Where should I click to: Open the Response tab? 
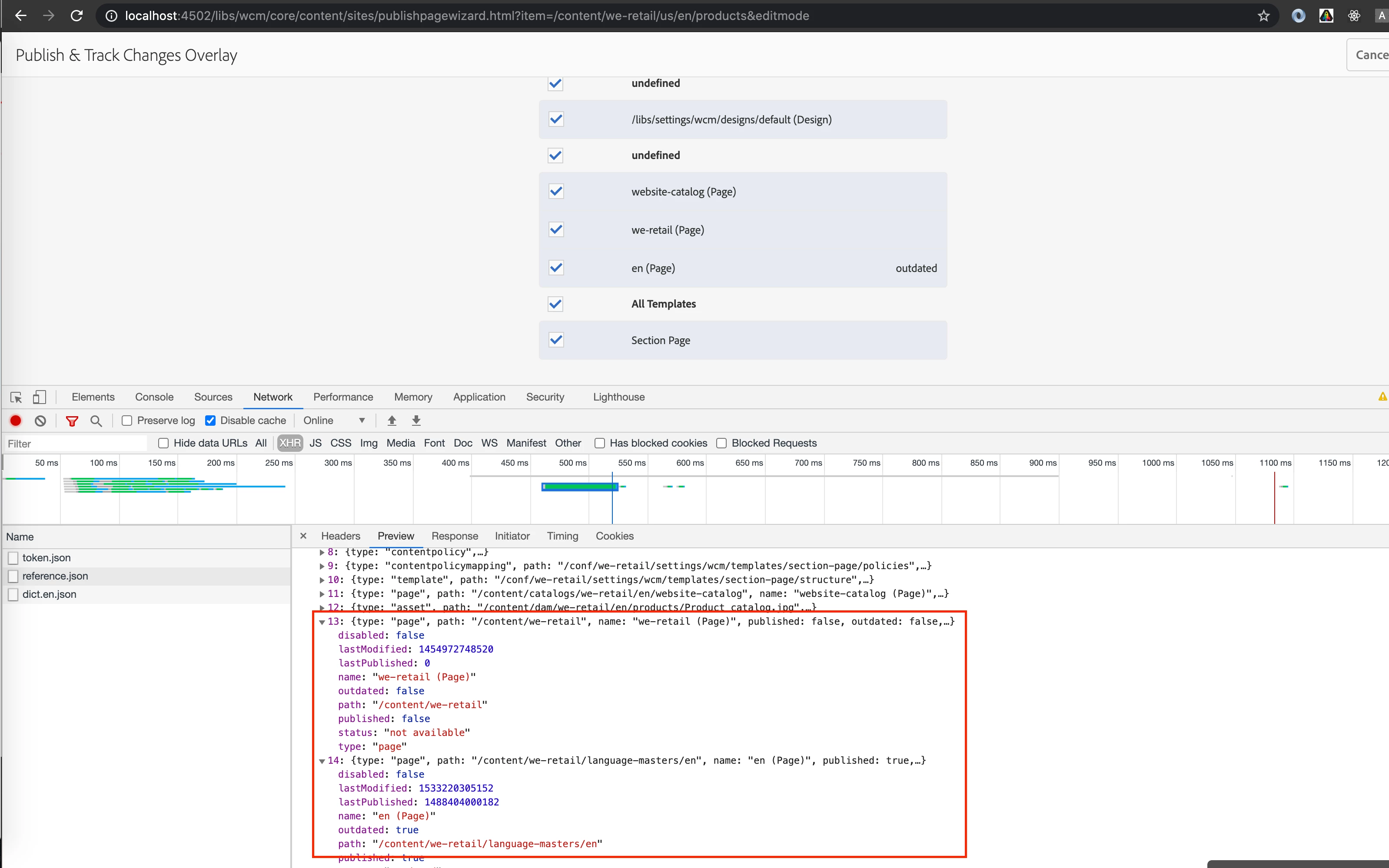[x=454, y=536]
